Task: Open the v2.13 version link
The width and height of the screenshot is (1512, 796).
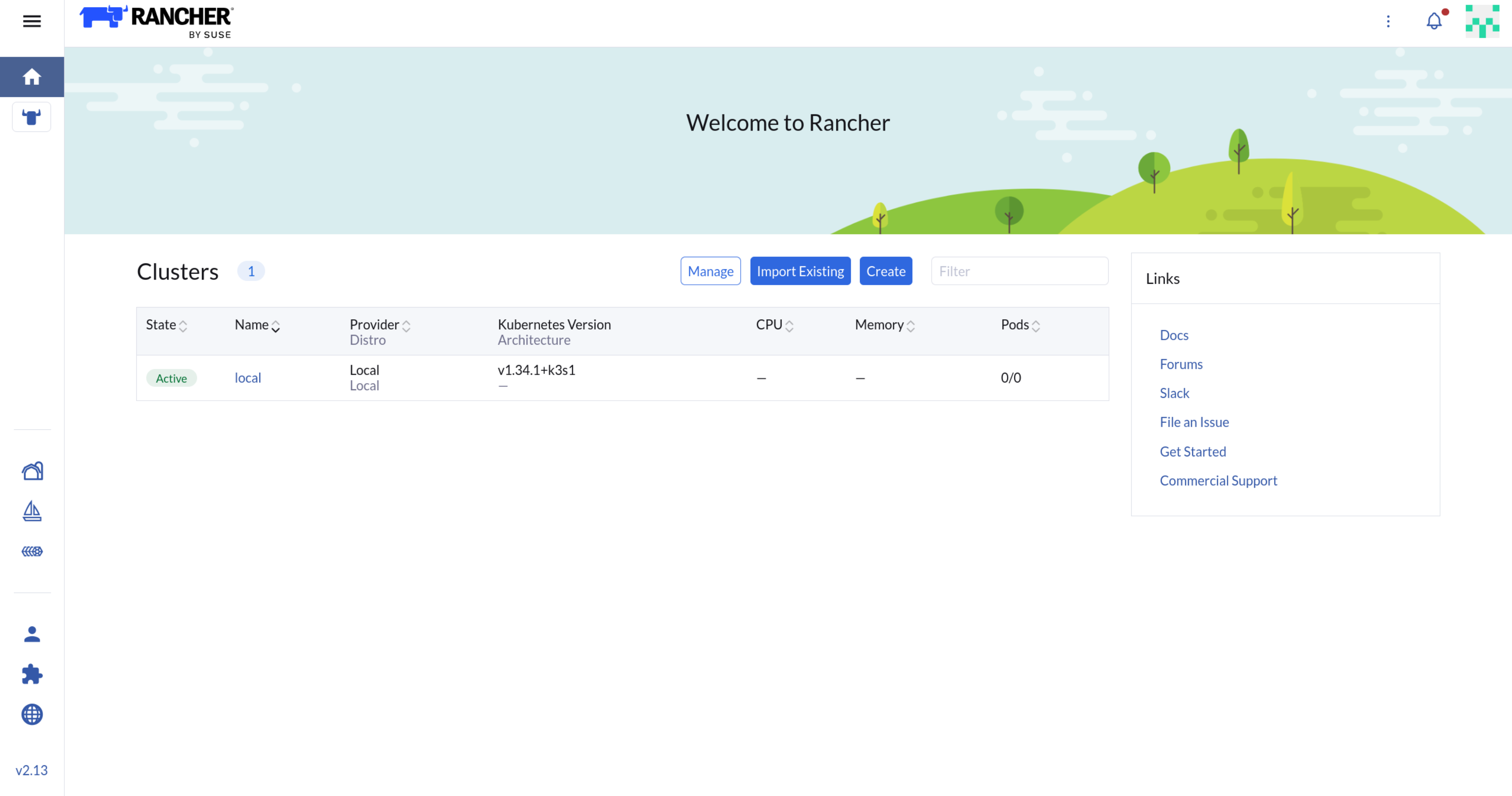Action: click(32, 770)
